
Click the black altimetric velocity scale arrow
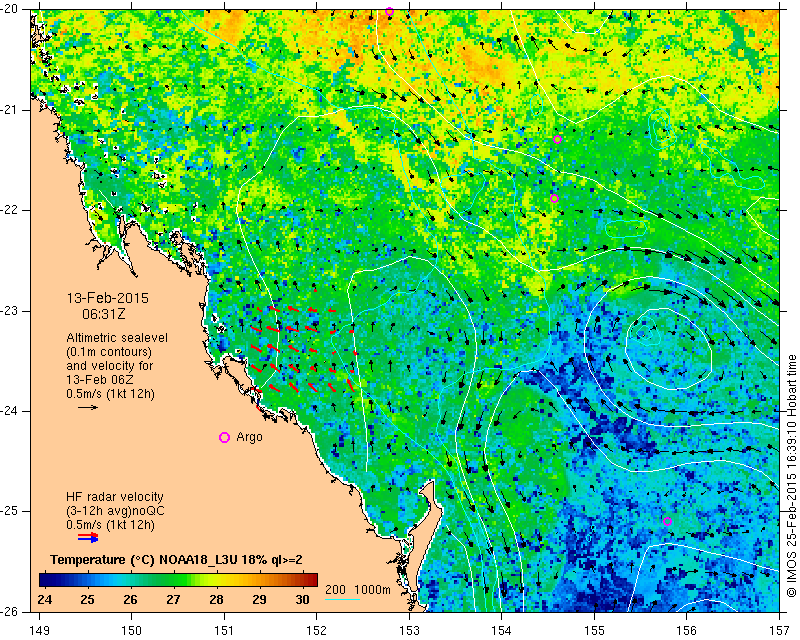pos(88,407)
